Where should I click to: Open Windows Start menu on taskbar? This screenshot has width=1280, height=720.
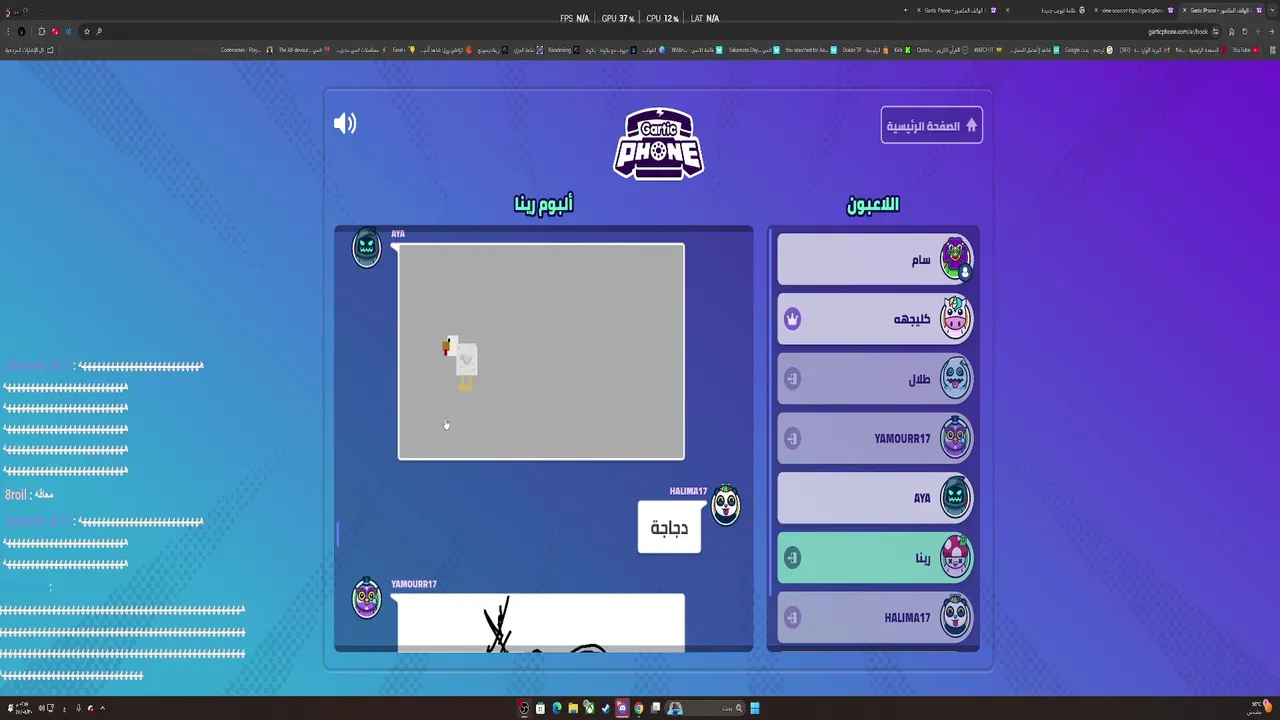(755, 708)
